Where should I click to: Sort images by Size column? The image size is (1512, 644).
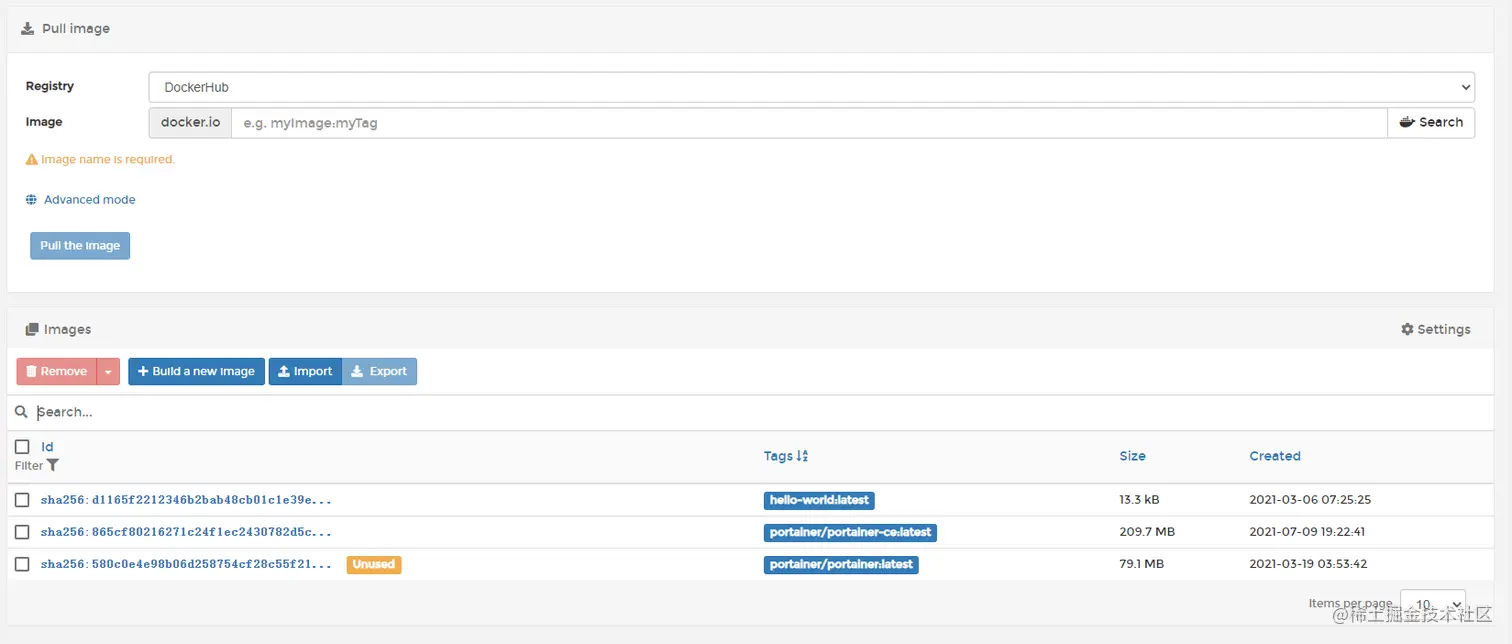[1132, 456]
